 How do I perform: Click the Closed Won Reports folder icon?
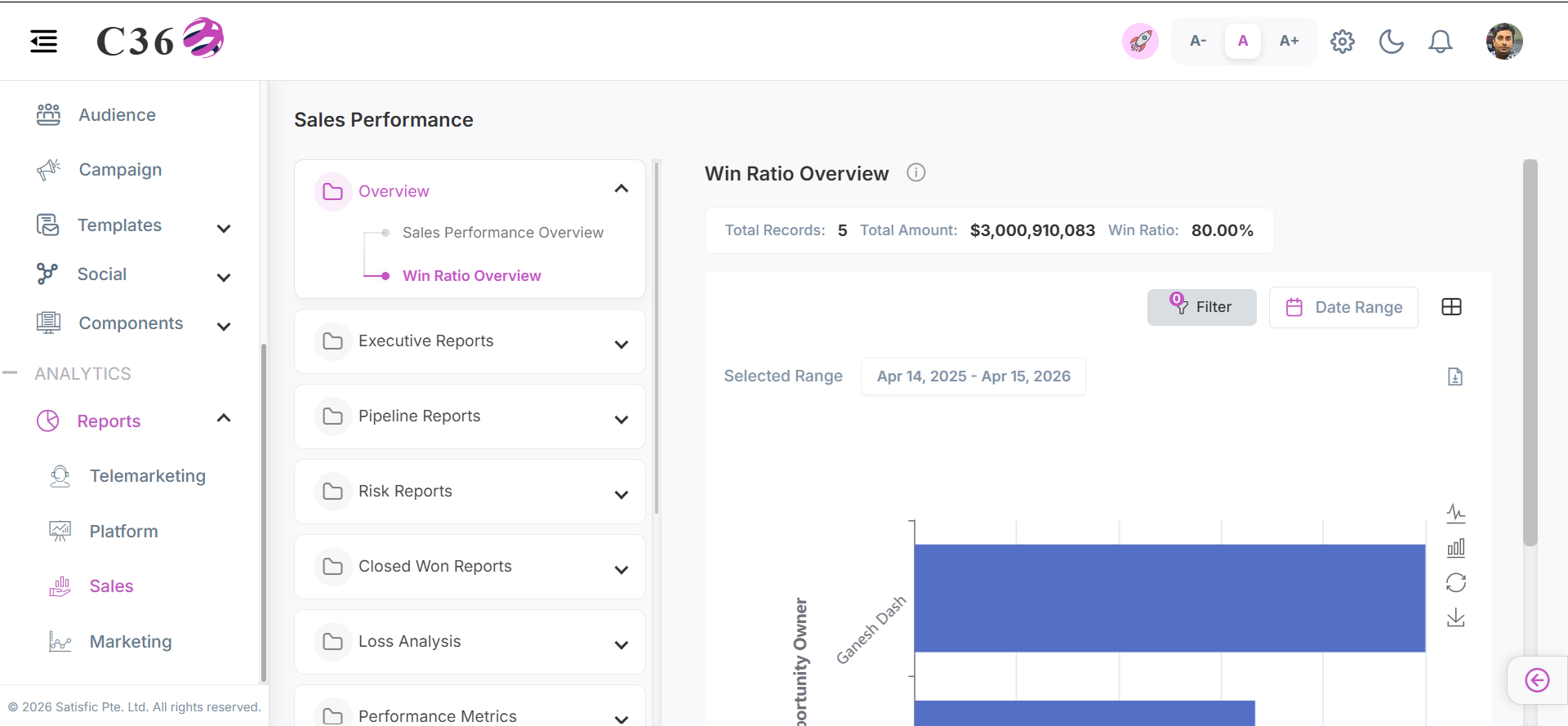[332, 567]
